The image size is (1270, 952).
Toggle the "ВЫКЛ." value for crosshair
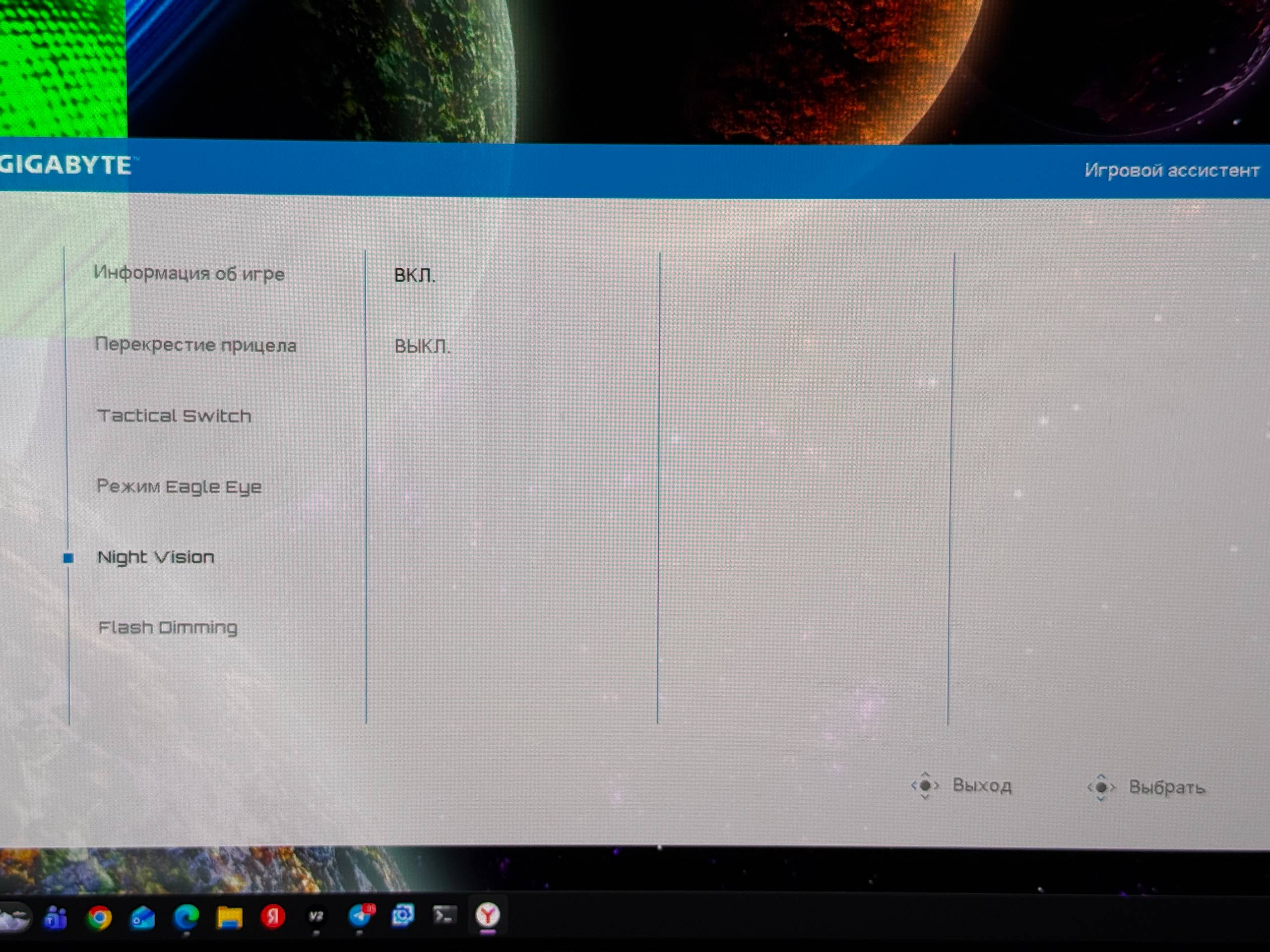coord(422,346)
